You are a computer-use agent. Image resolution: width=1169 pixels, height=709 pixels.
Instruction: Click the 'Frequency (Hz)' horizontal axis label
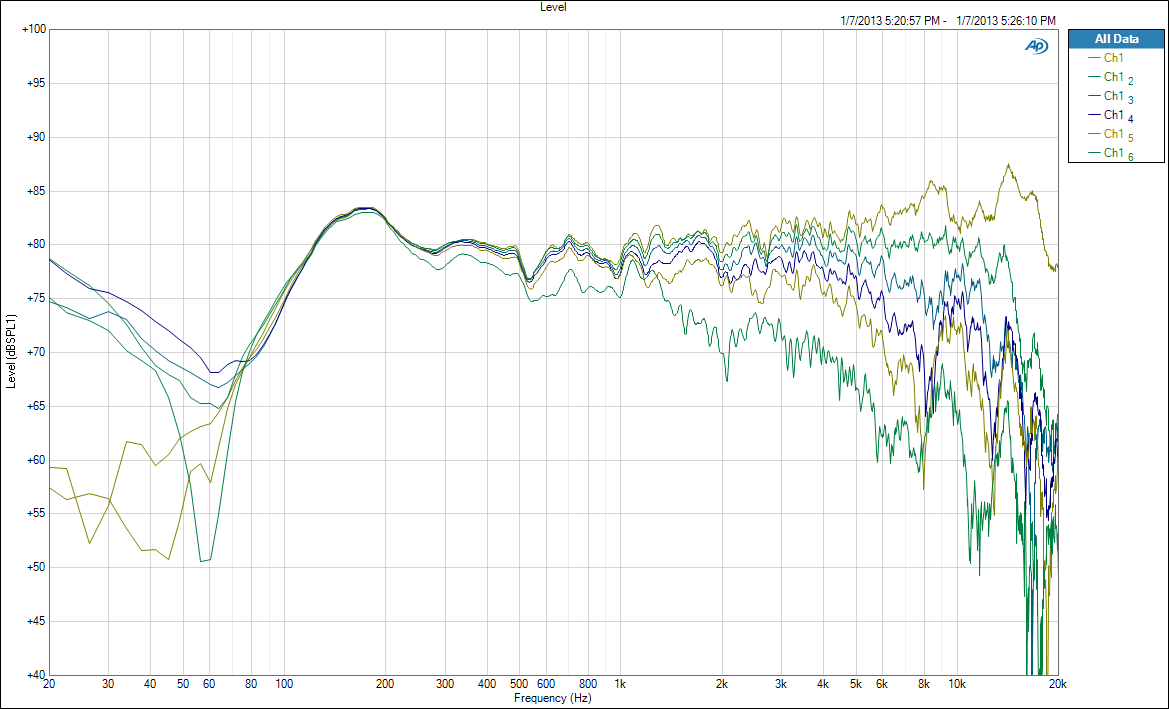click(552, 699)
